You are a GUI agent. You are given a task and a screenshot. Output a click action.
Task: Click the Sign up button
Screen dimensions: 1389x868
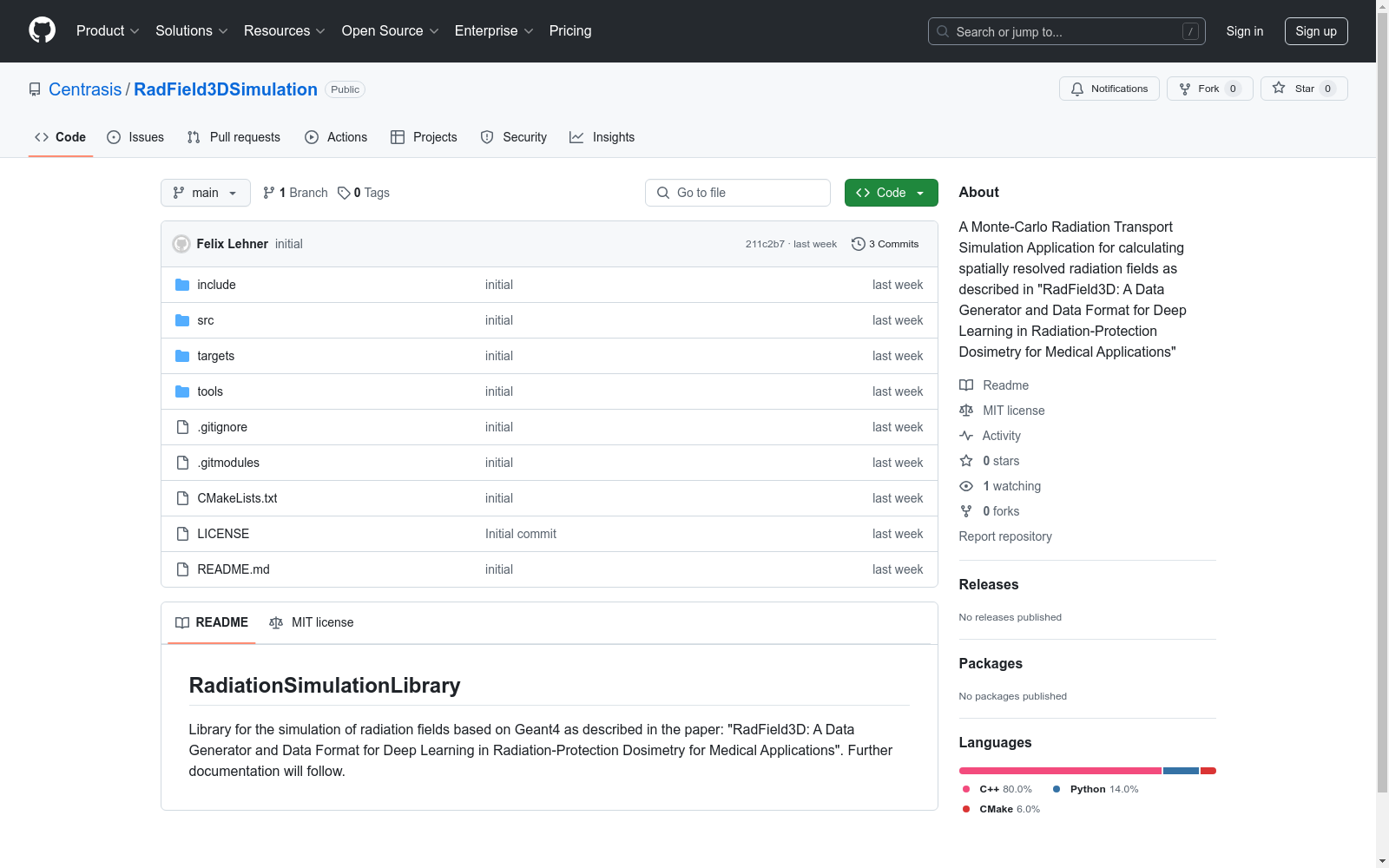[x=1315, y=31]
